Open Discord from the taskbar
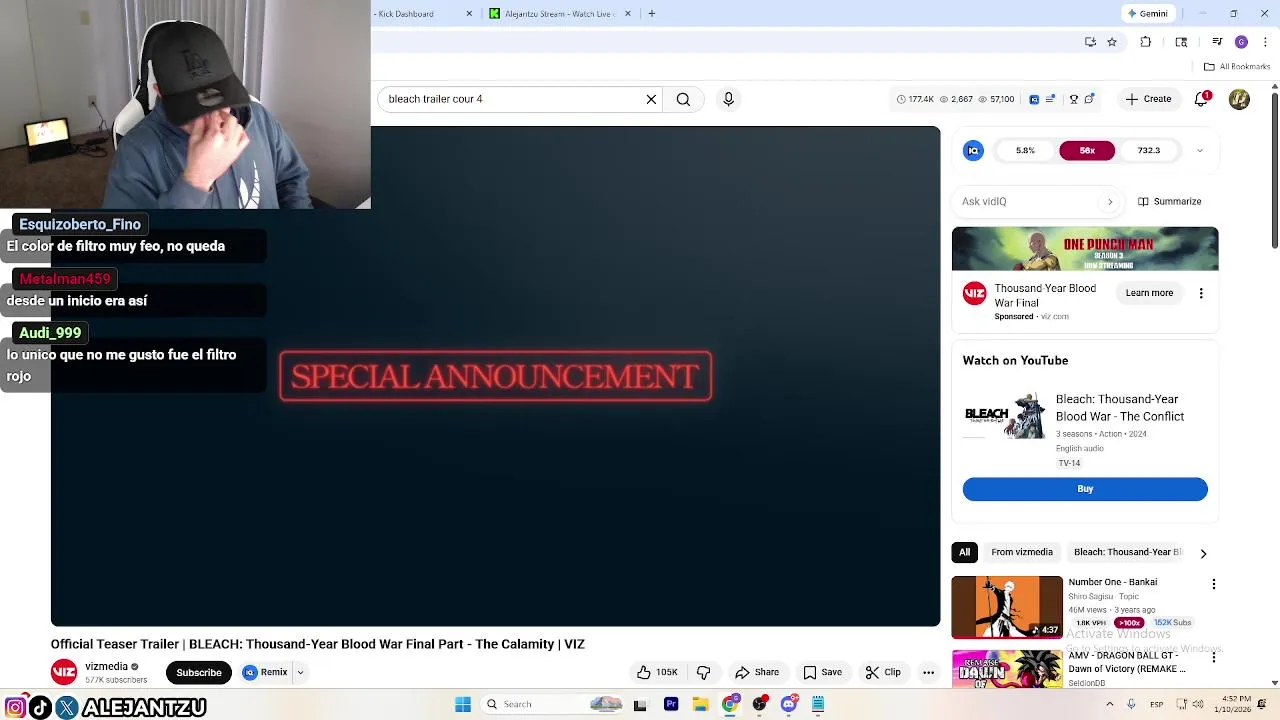This screenshot has width=1280, height=720. click(x=789, y=704)
